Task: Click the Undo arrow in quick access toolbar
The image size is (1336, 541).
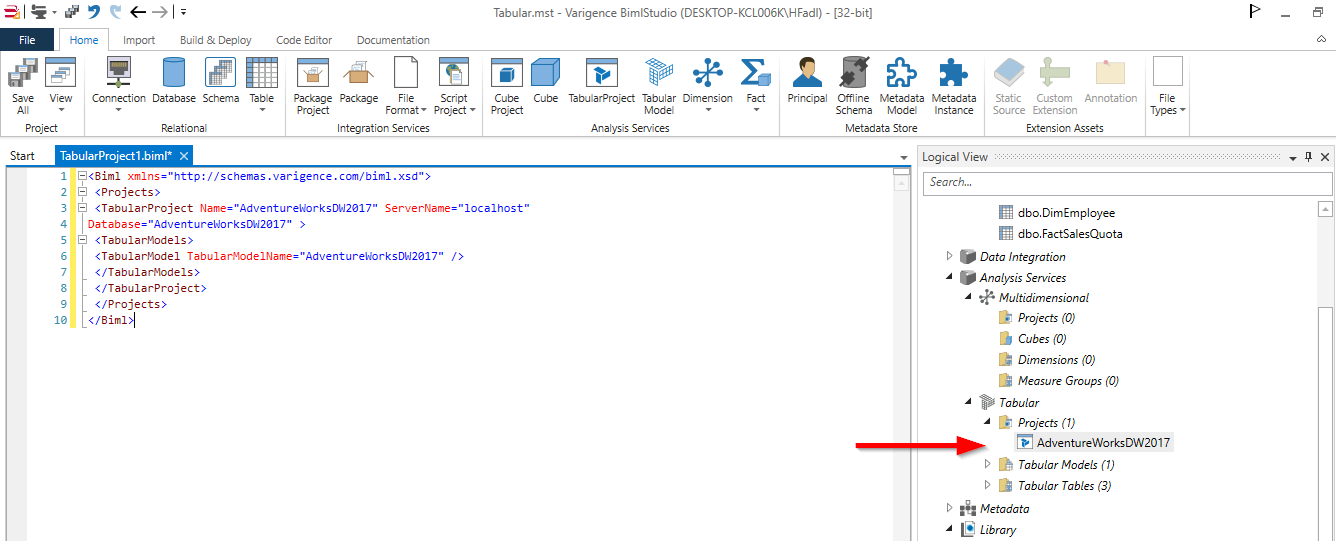Action: [93, 12]
